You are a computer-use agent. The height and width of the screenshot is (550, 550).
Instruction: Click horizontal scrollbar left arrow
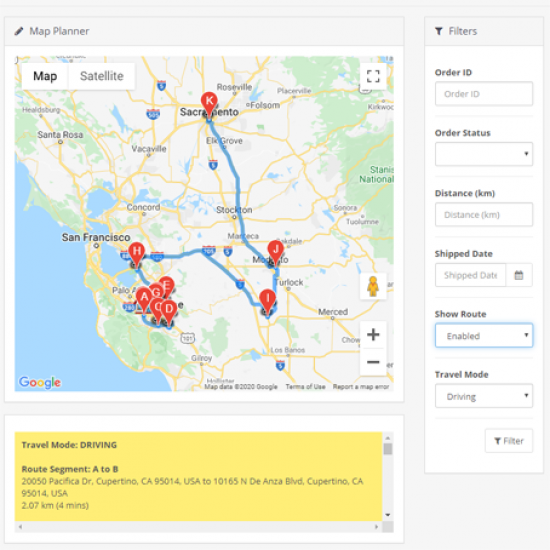[x=20, y=526]
